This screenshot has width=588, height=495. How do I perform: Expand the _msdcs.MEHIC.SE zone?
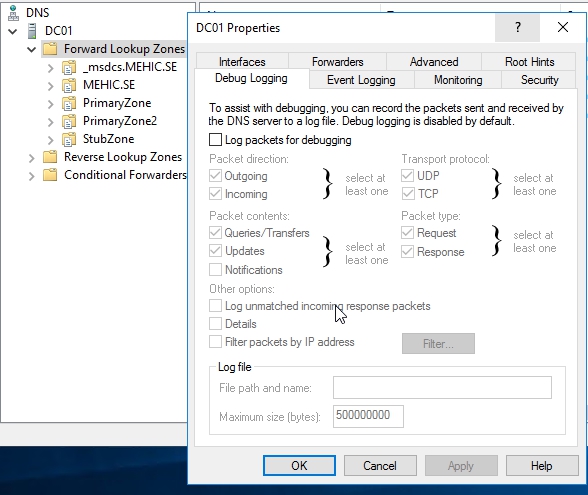click(x=51, y=68)
